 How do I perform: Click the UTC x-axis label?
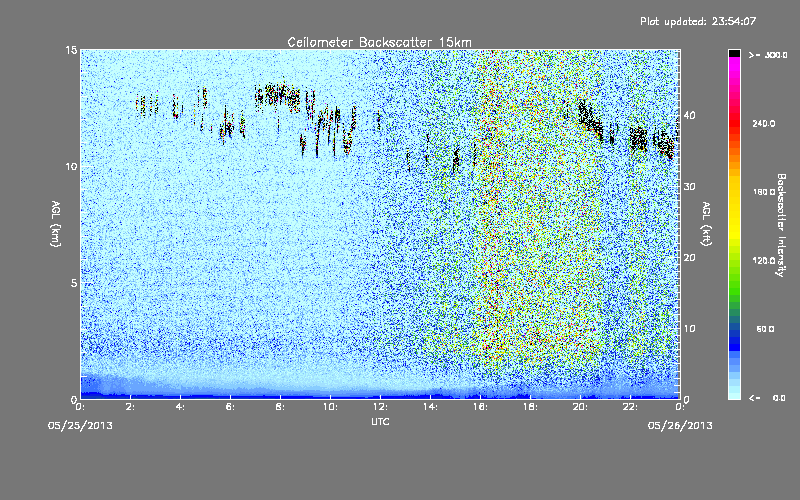380,421
